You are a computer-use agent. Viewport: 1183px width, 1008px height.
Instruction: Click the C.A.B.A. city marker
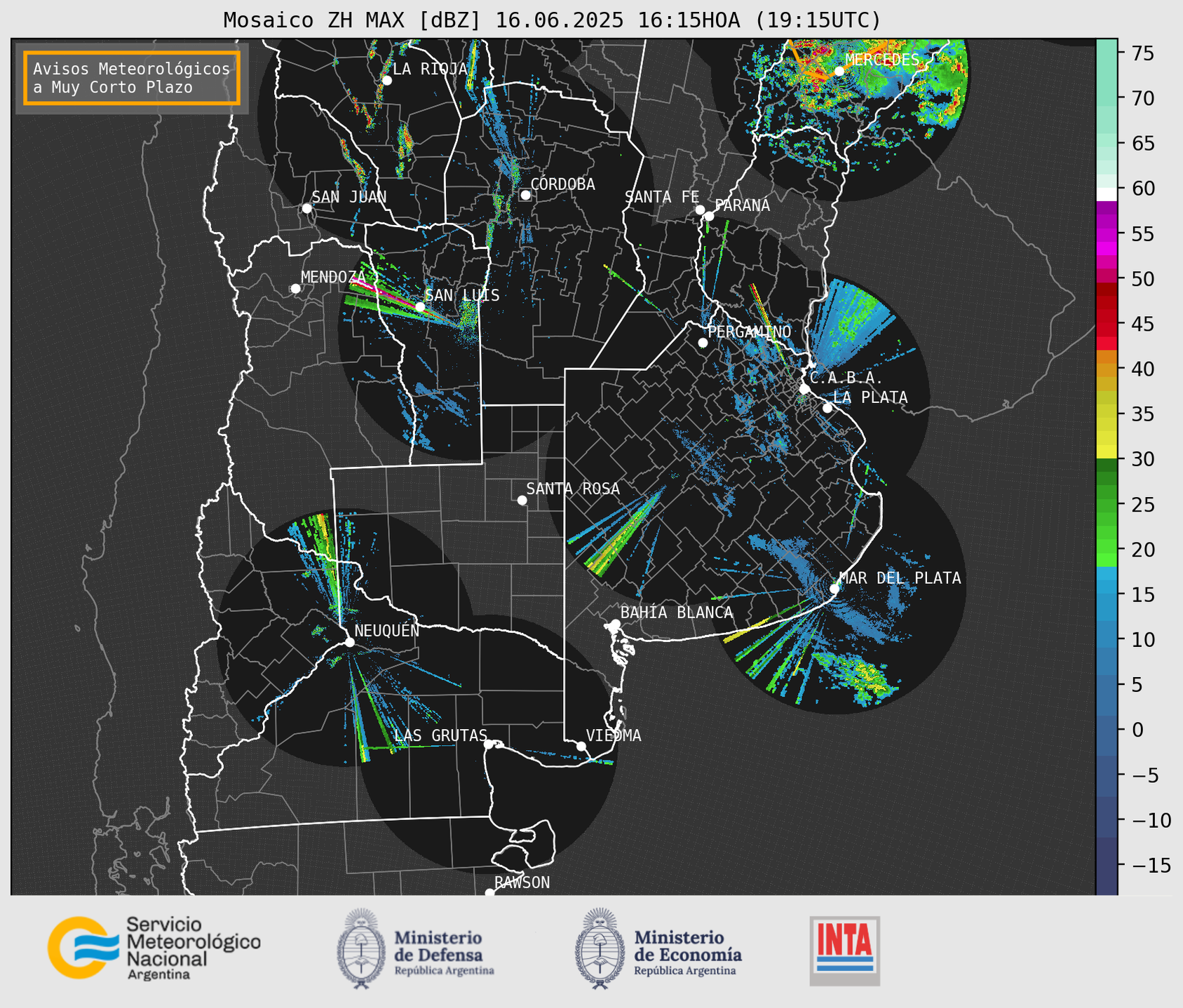805,388
